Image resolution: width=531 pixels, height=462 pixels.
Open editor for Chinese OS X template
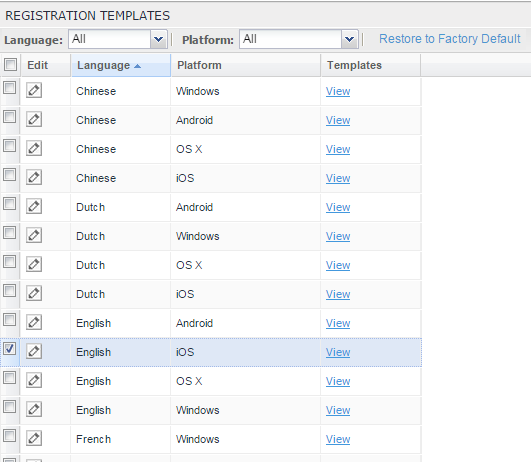pyautogui.click(x=34, y=148)
